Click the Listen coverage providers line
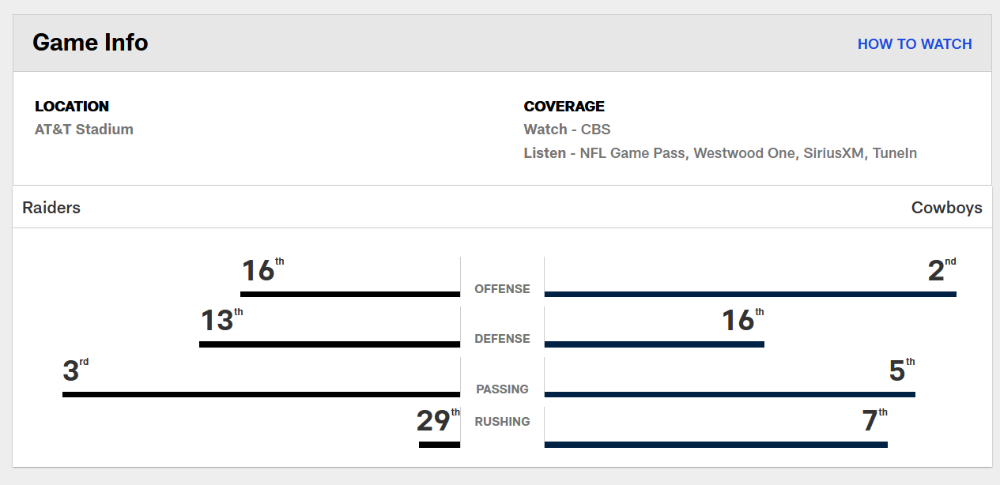This screenshot has width=1000, height=485. click(720, 153)
